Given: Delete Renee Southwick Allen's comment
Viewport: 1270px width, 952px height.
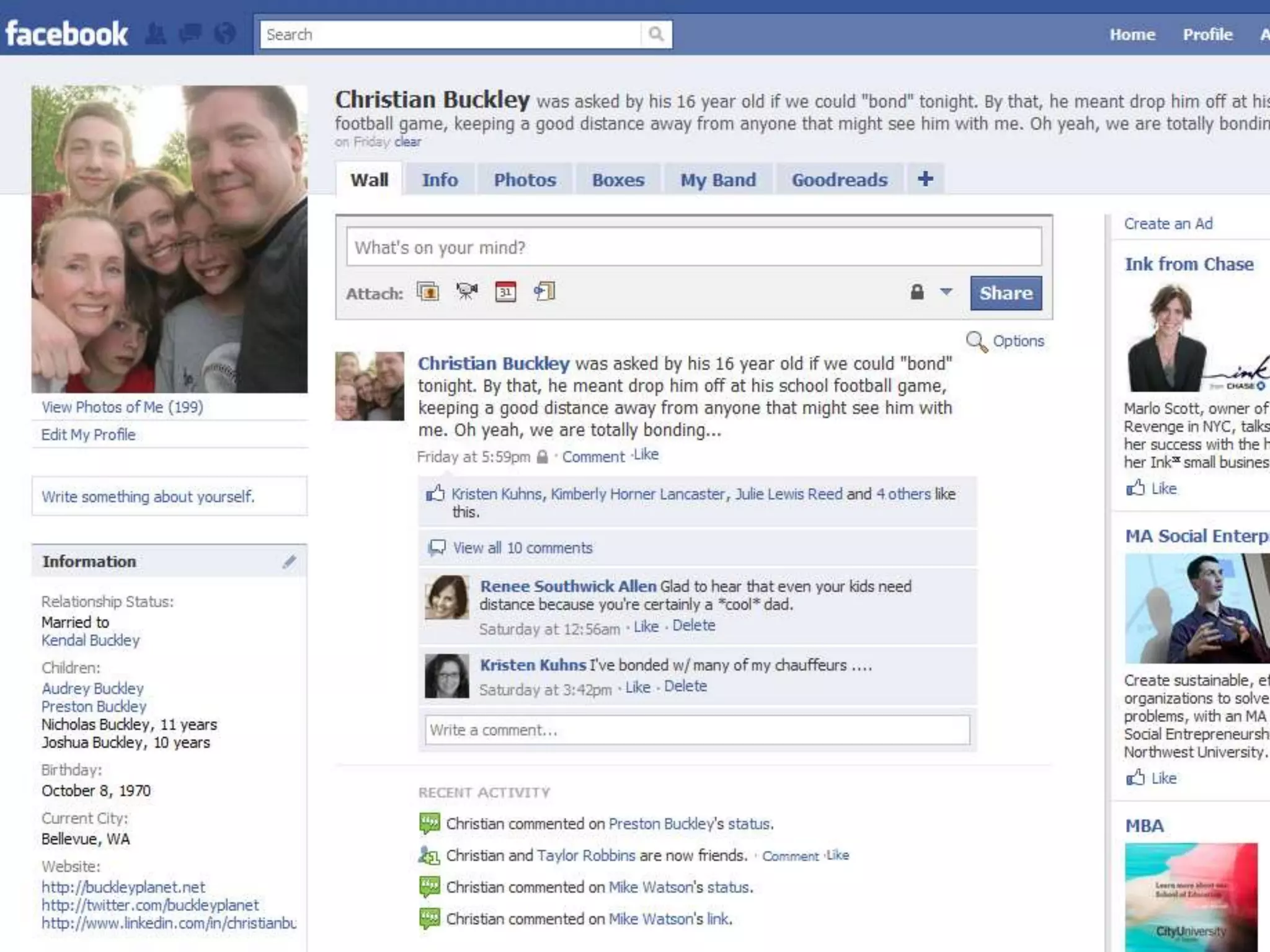Looking at the screenshot, I should click(x=694, y=625).
